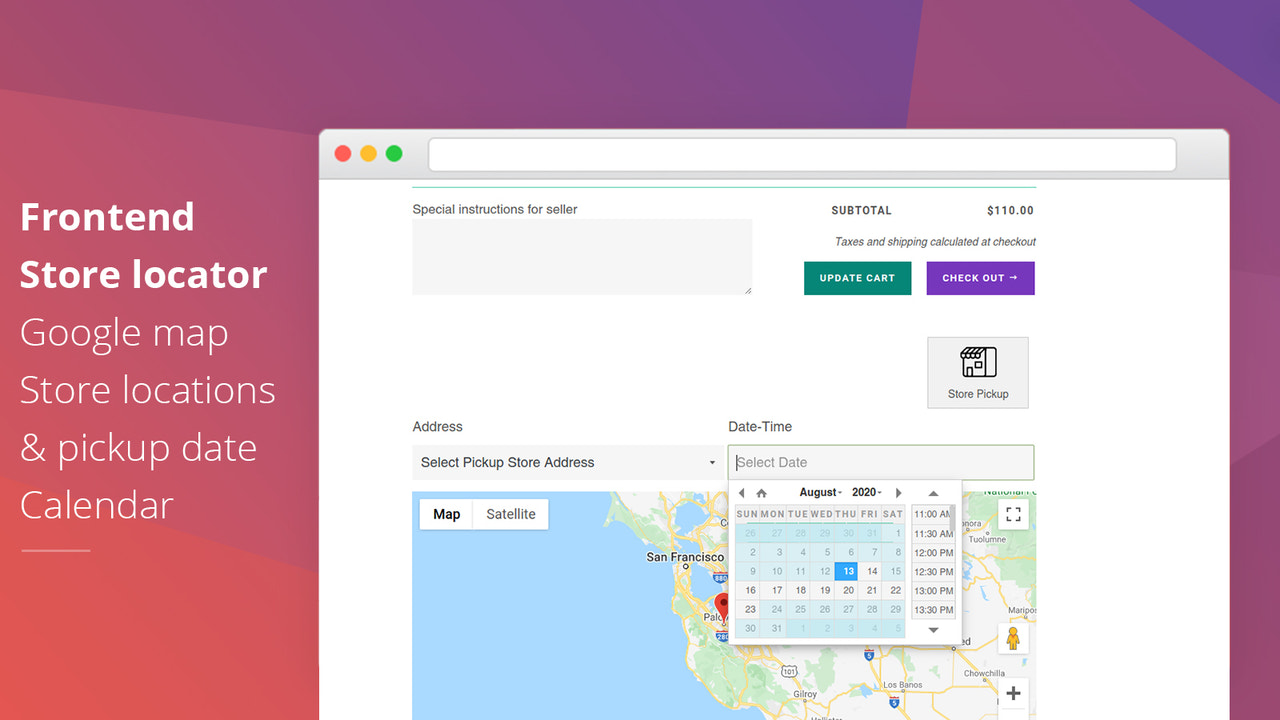1280x720 pixels.
Task: Click the calendar home icon
Action: [x=760, y=492]
